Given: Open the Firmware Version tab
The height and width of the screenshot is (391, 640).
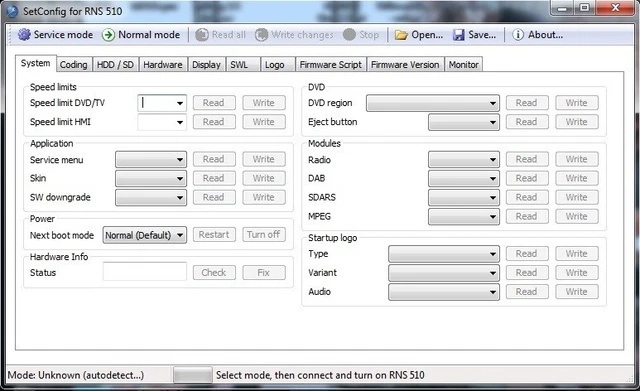Looking at the screenshot, I should (405, 64).
